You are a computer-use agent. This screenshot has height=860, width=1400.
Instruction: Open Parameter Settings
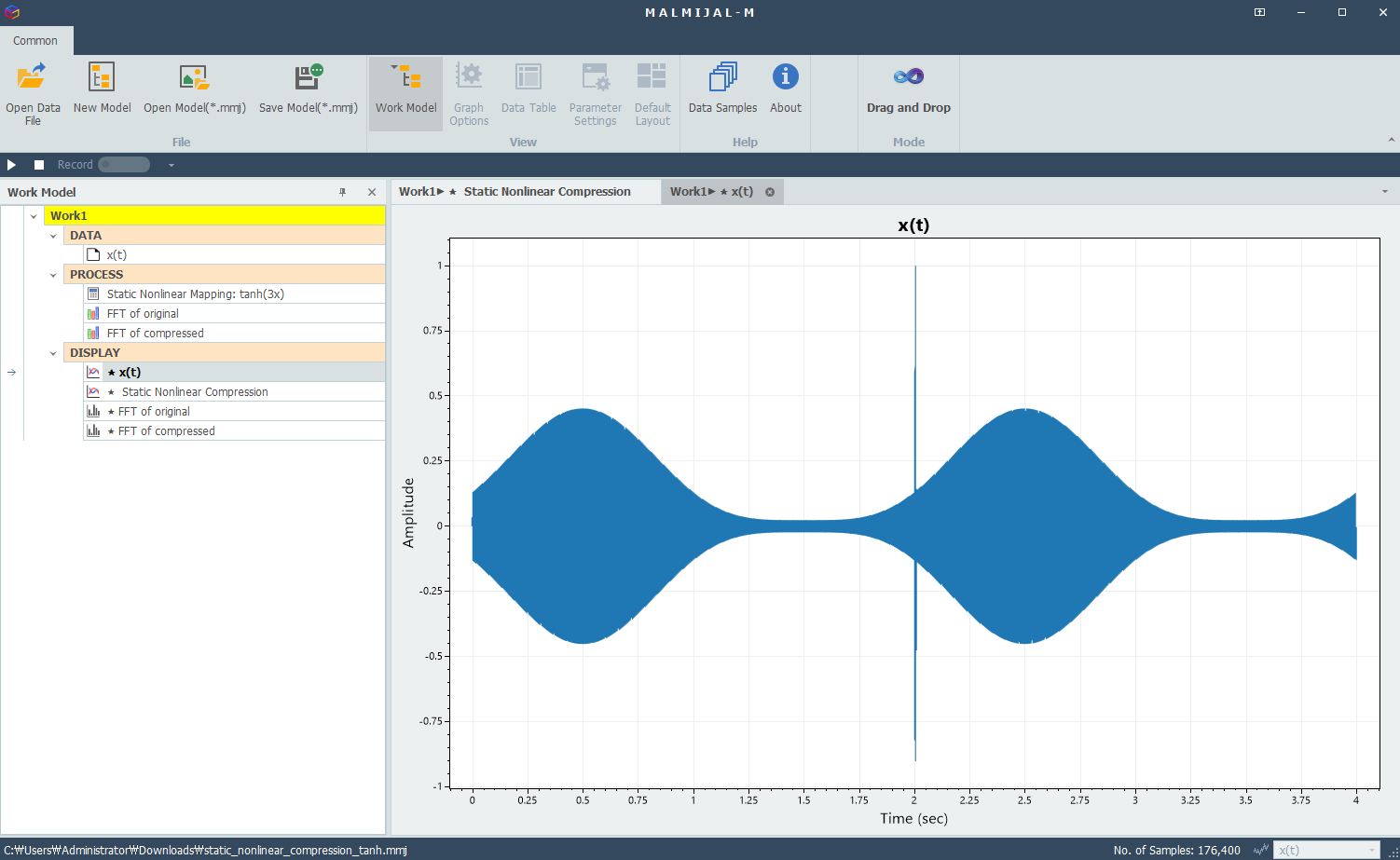point(596,93)
